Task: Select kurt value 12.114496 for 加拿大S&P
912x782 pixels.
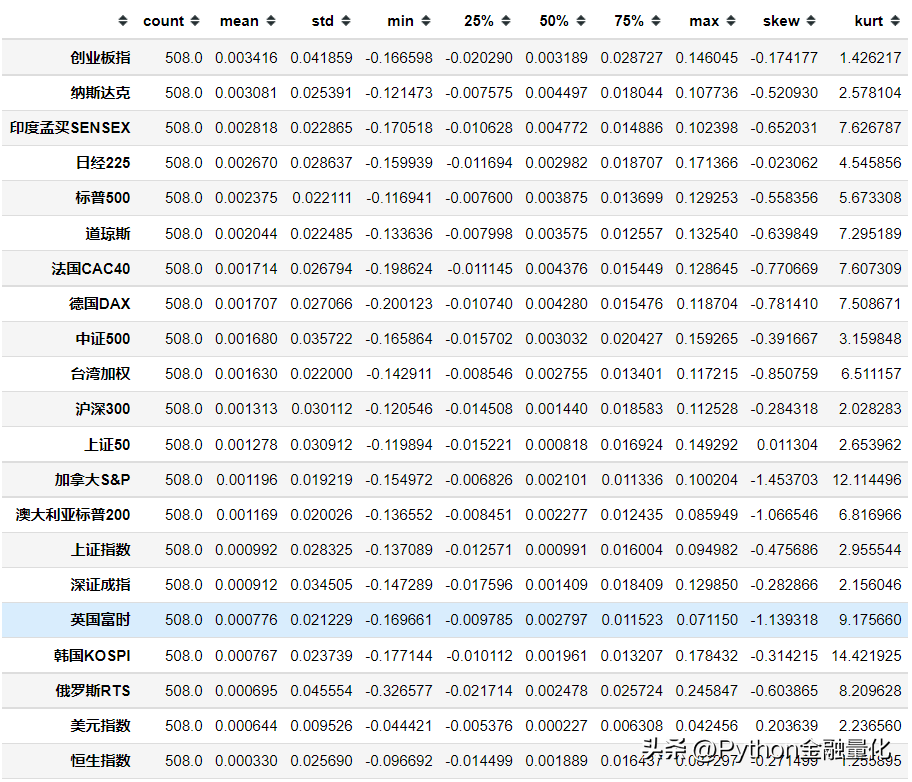Action: (867, 479)
